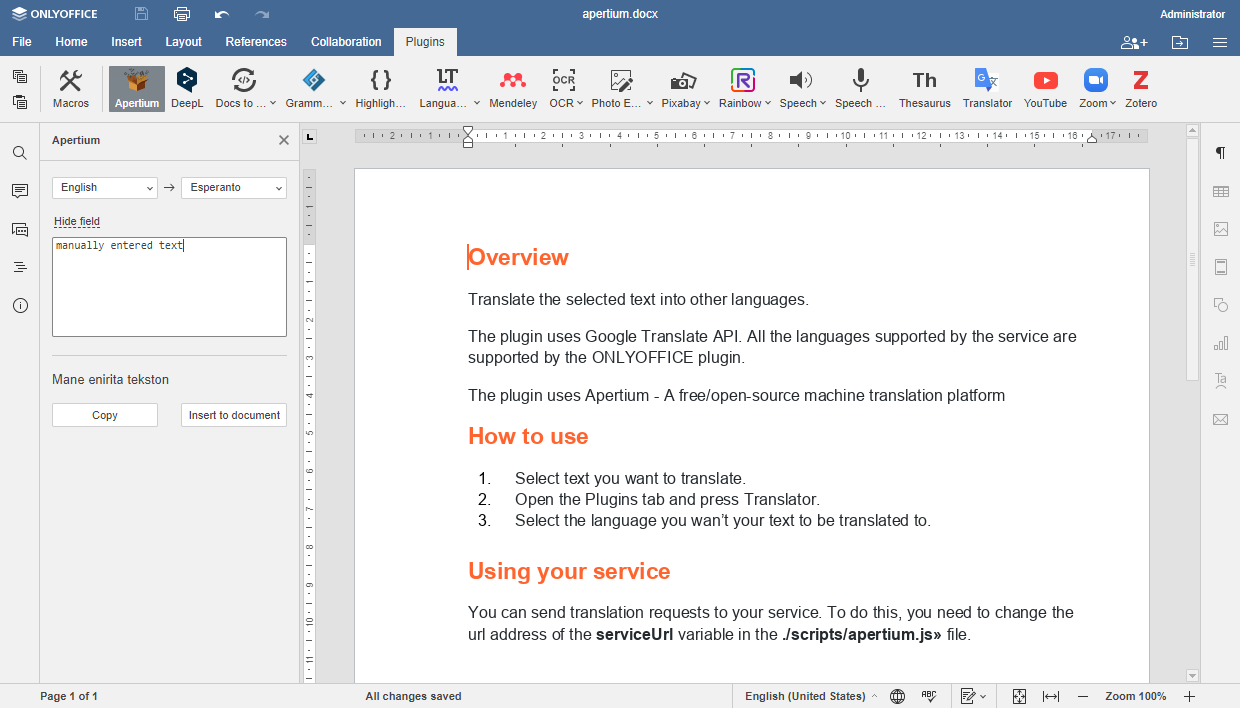
Task: Open Text Art settings in right sidebar
Action: click(x=1220, y=381)
